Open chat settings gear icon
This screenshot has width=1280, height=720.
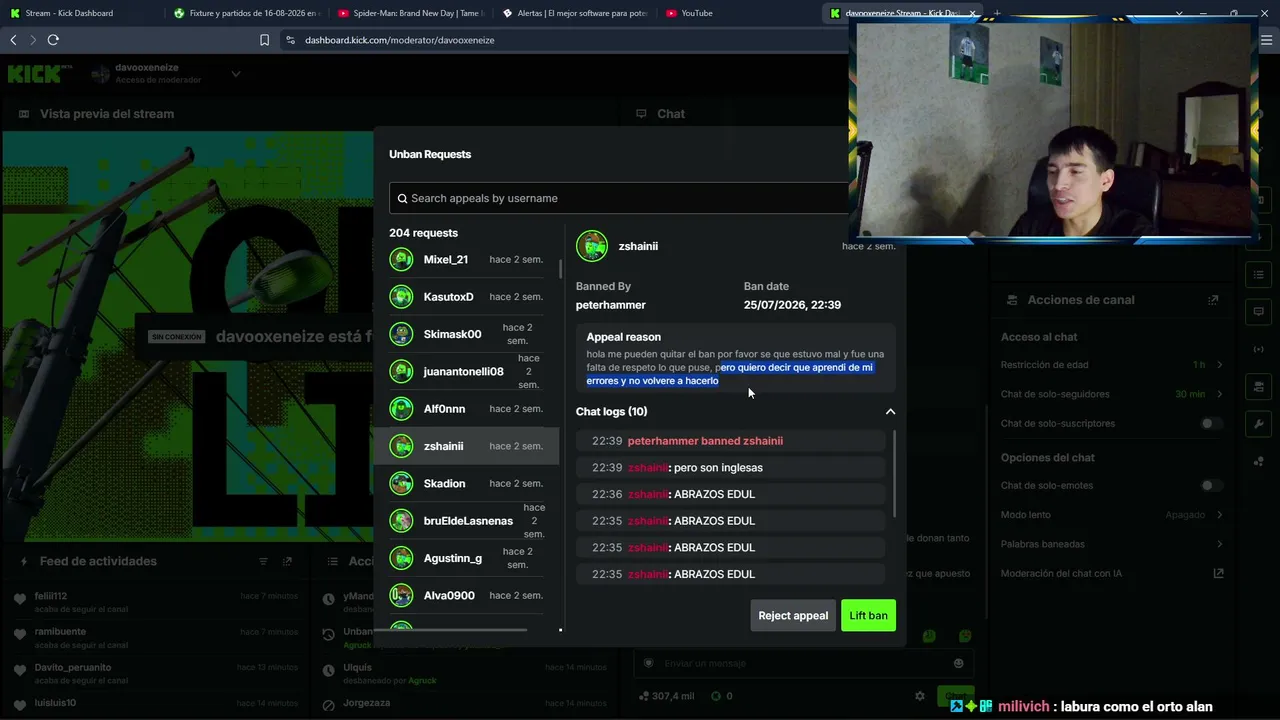click(920, 696)
